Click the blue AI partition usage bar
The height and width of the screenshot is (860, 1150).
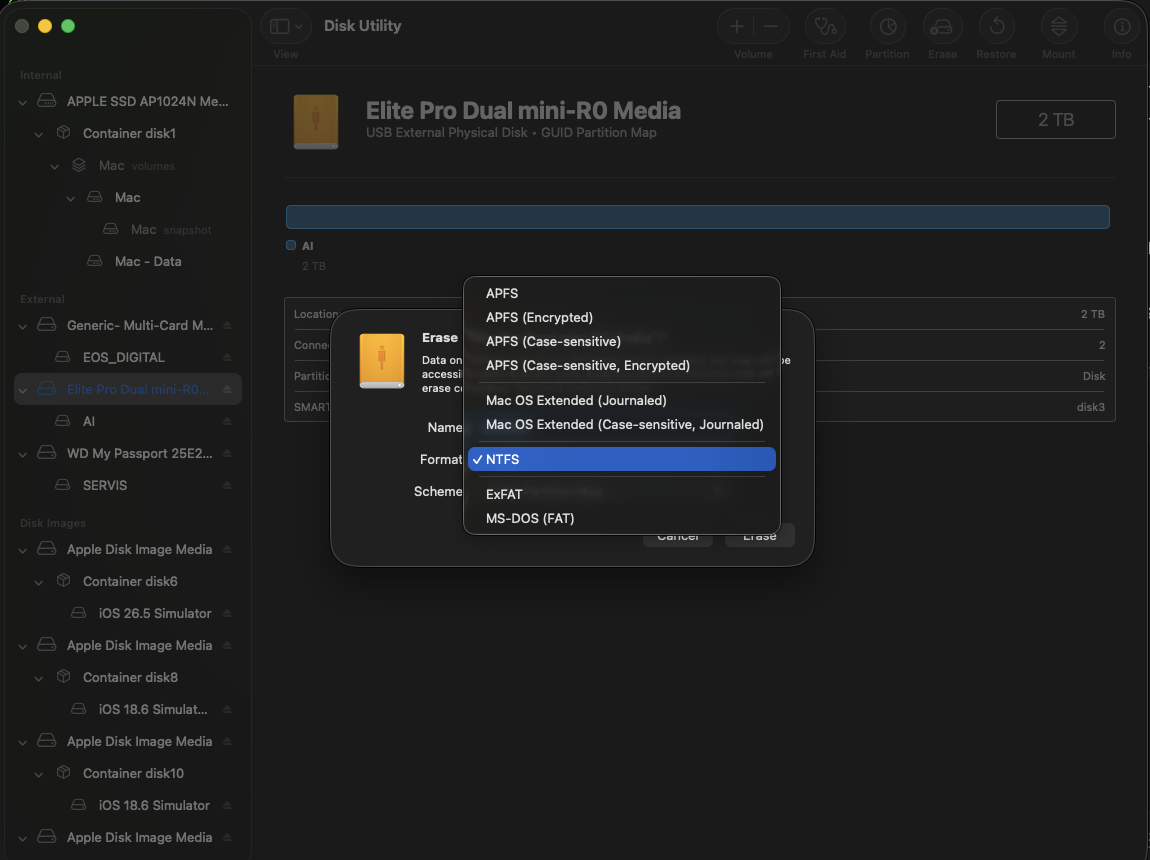[697, 217]
